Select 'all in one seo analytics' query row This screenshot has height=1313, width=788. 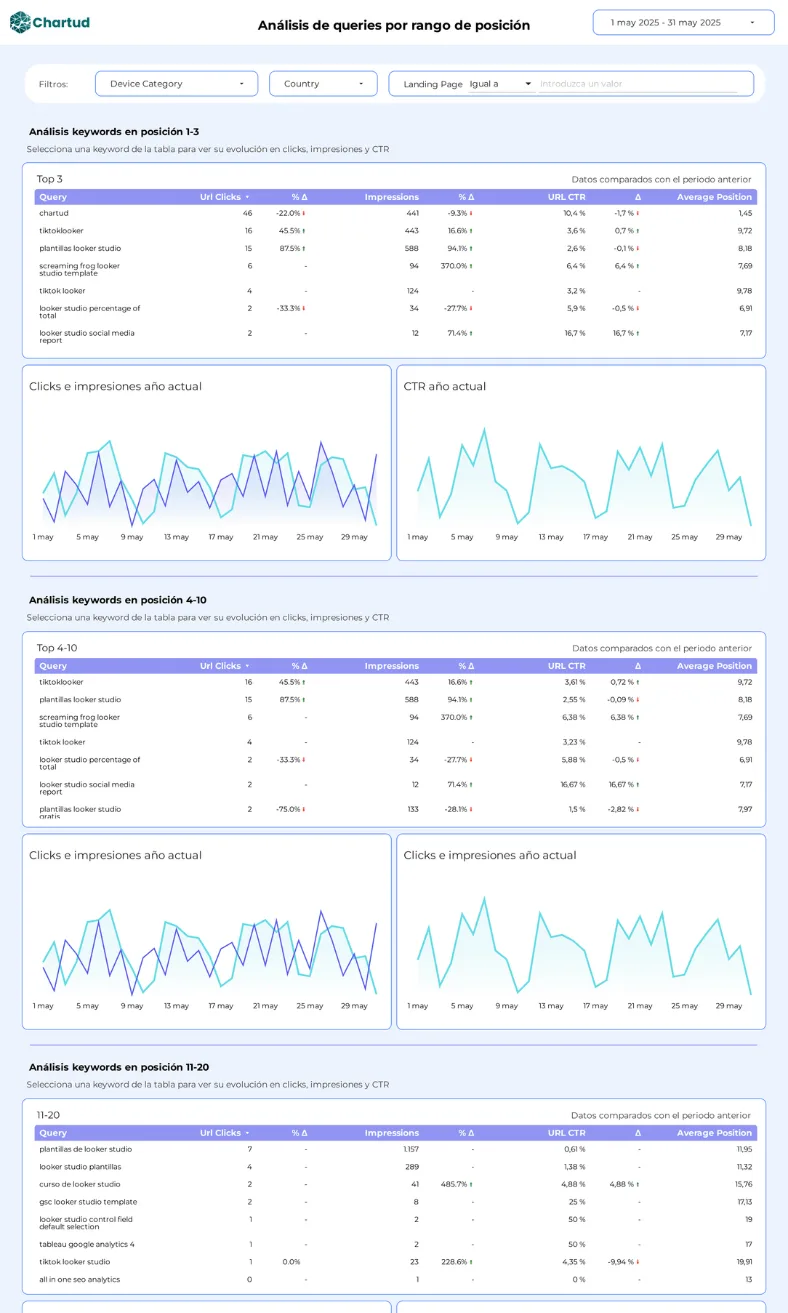(396, 1280)
